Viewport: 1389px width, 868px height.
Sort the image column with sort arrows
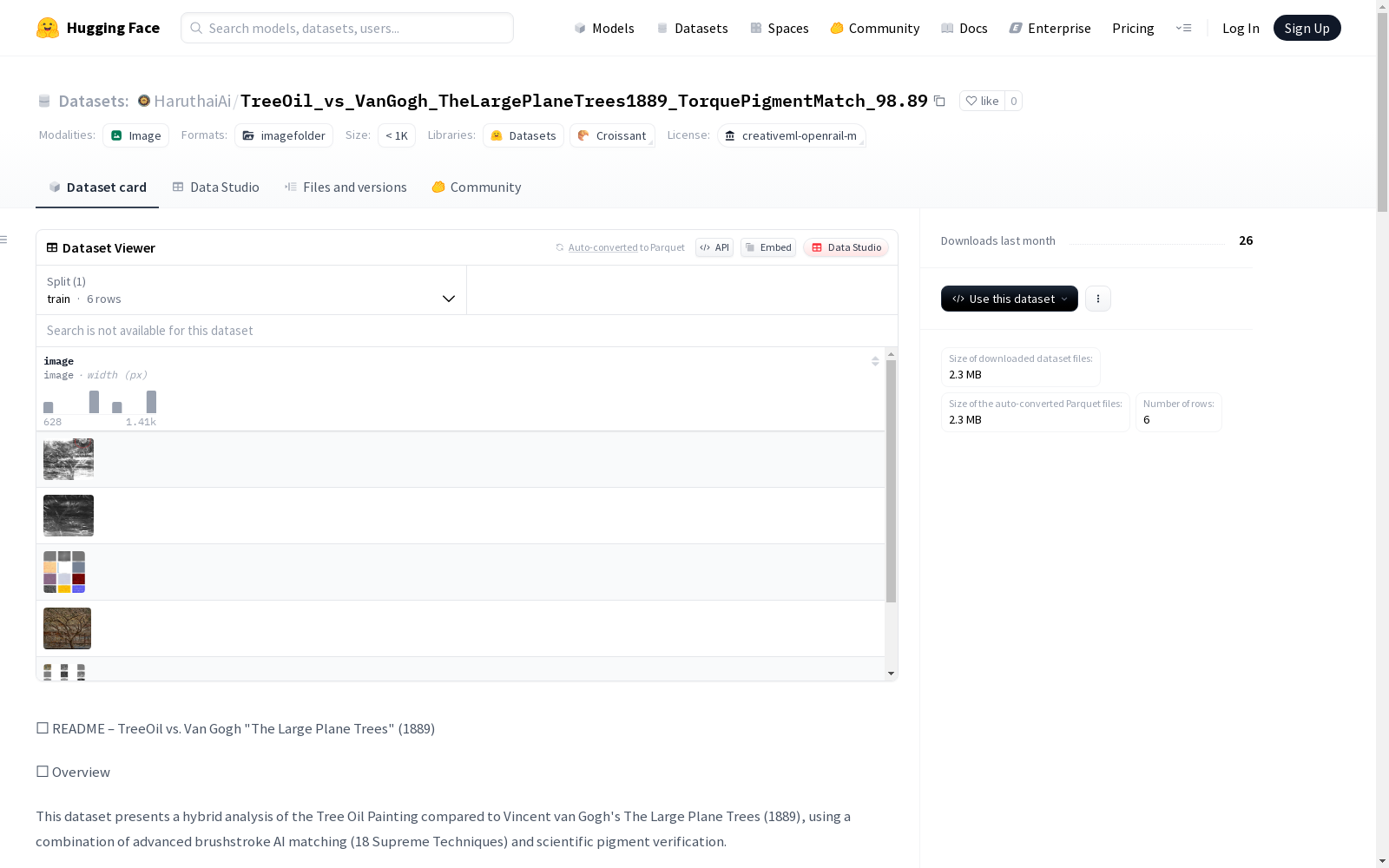pyautogui.click(x=875, y=361)
